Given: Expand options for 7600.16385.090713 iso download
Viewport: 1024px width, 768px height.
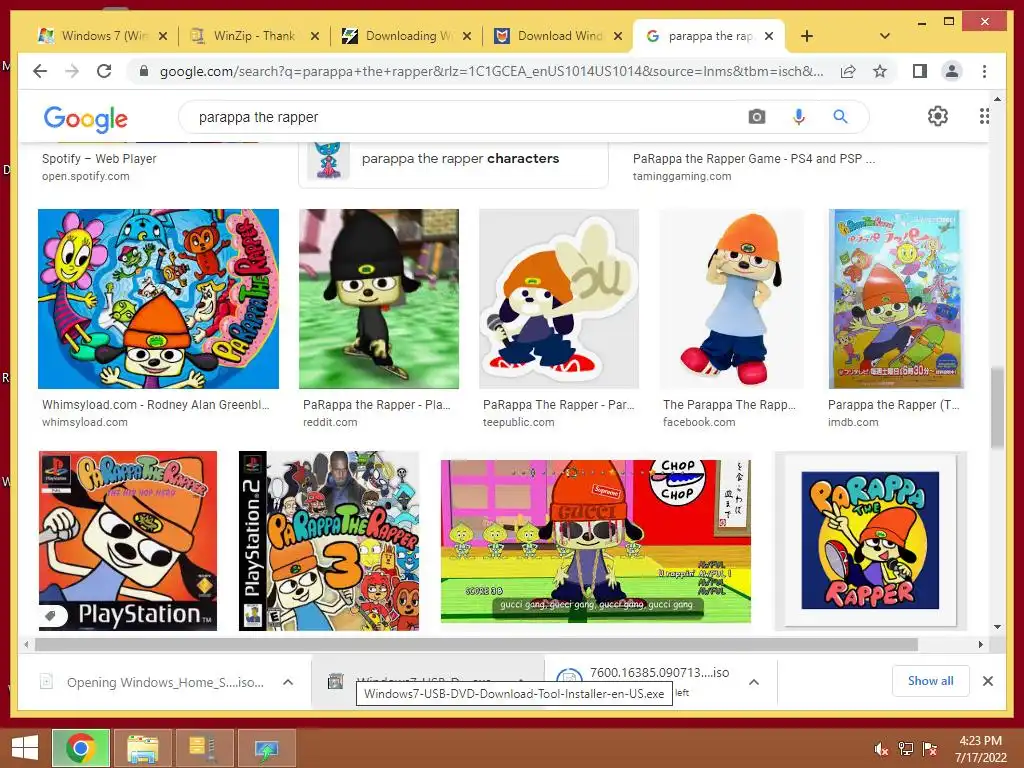Looking at the screenshot, I should pos(754,682).
